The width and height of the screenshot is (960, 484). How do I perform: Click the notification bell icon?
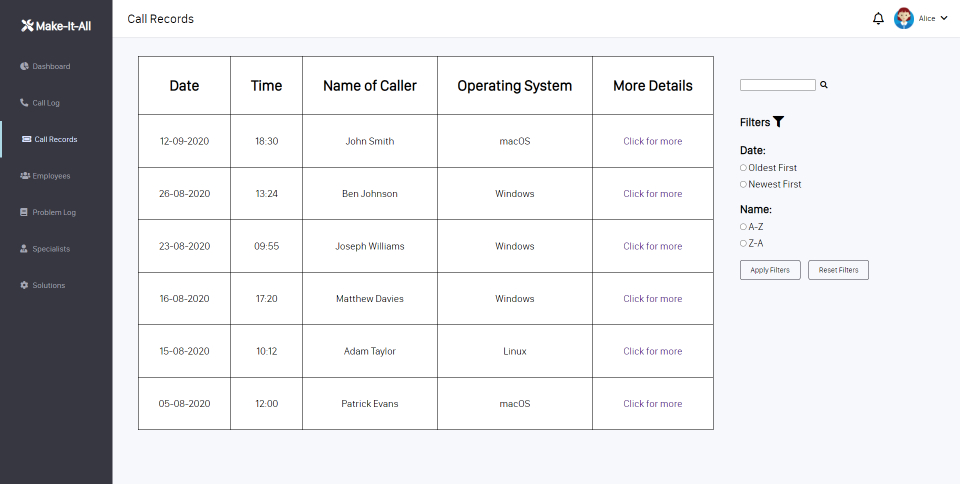coord(878,18)
